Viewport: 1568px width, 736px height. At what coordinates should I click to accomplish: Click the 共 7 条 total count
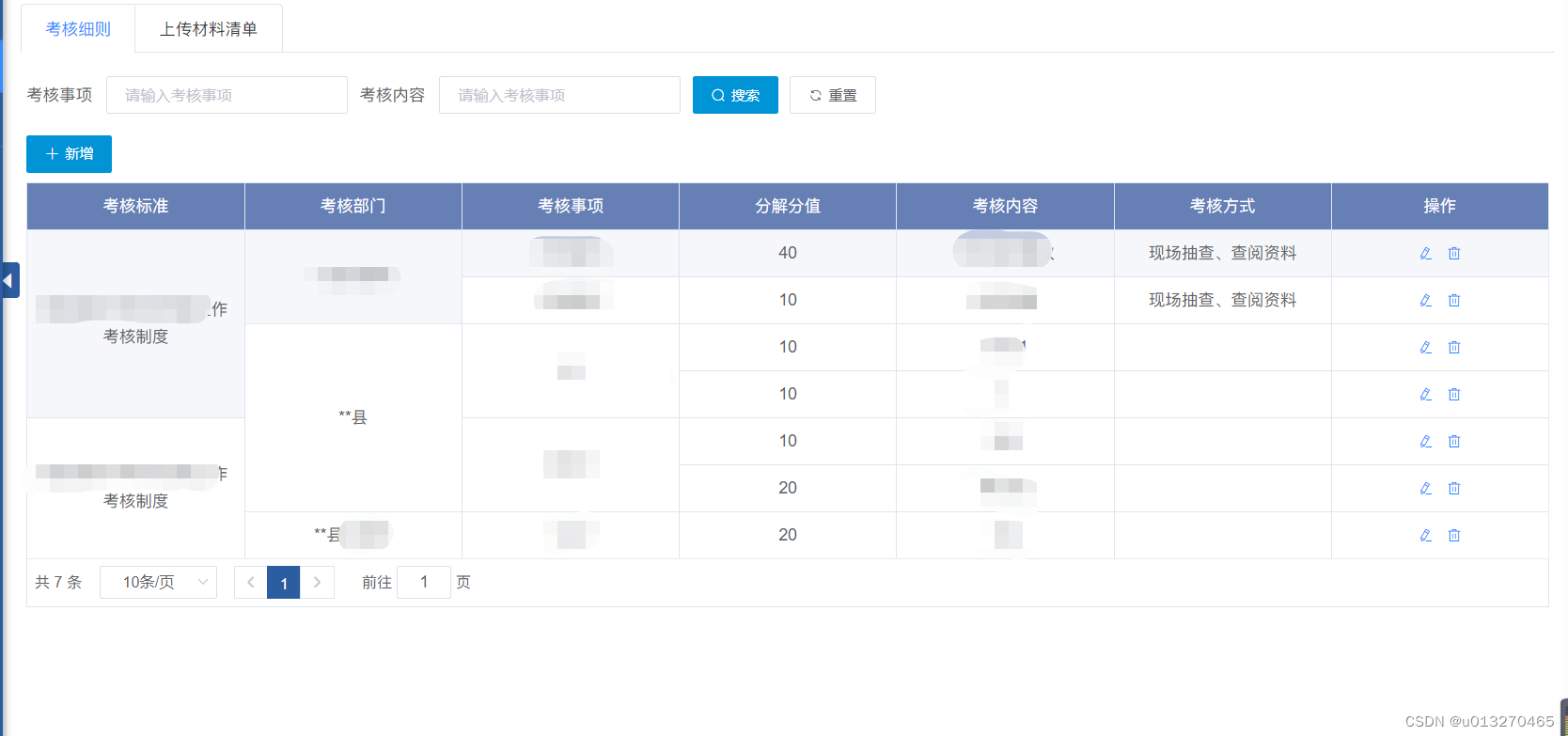(58, 583)
